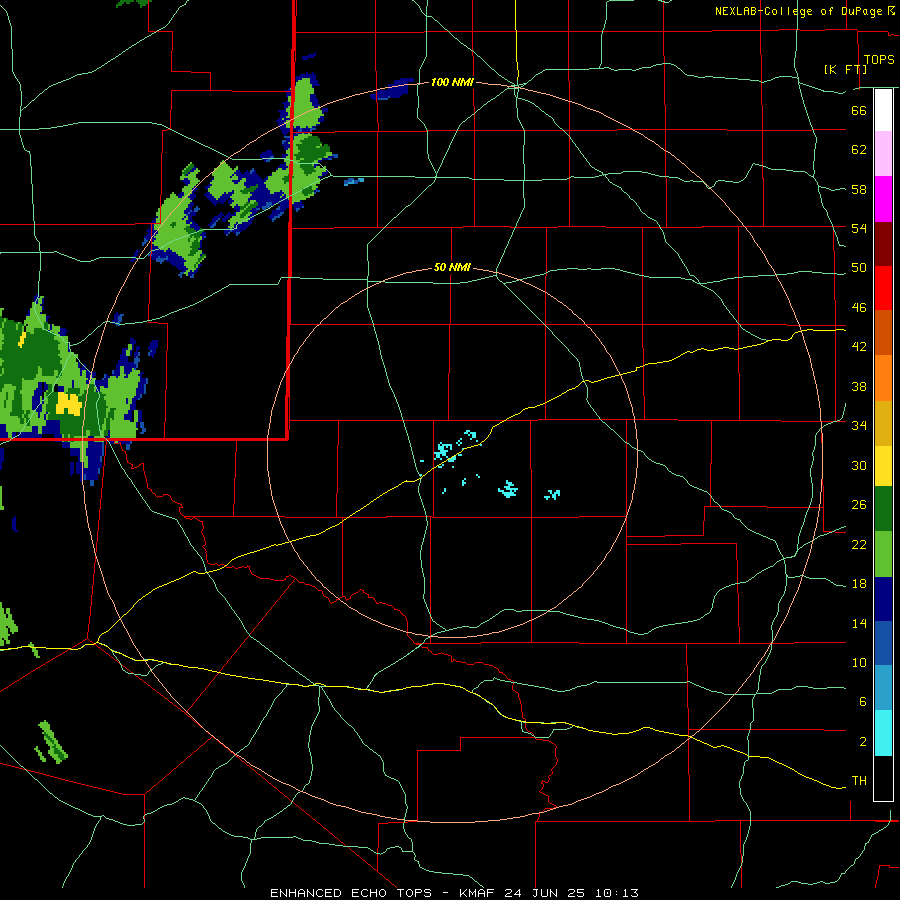Image resolution: width=900 pixels, height=900 pixels.
Task: Click the '22' legend value
Action: coord(859,544)
